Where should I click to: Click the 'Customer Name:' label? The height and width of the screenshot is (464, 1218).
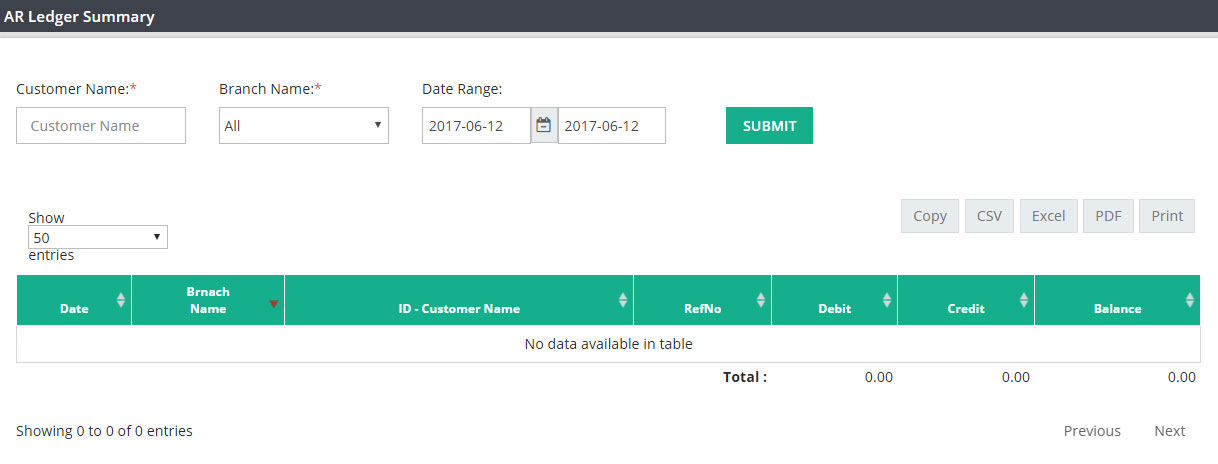76,89
